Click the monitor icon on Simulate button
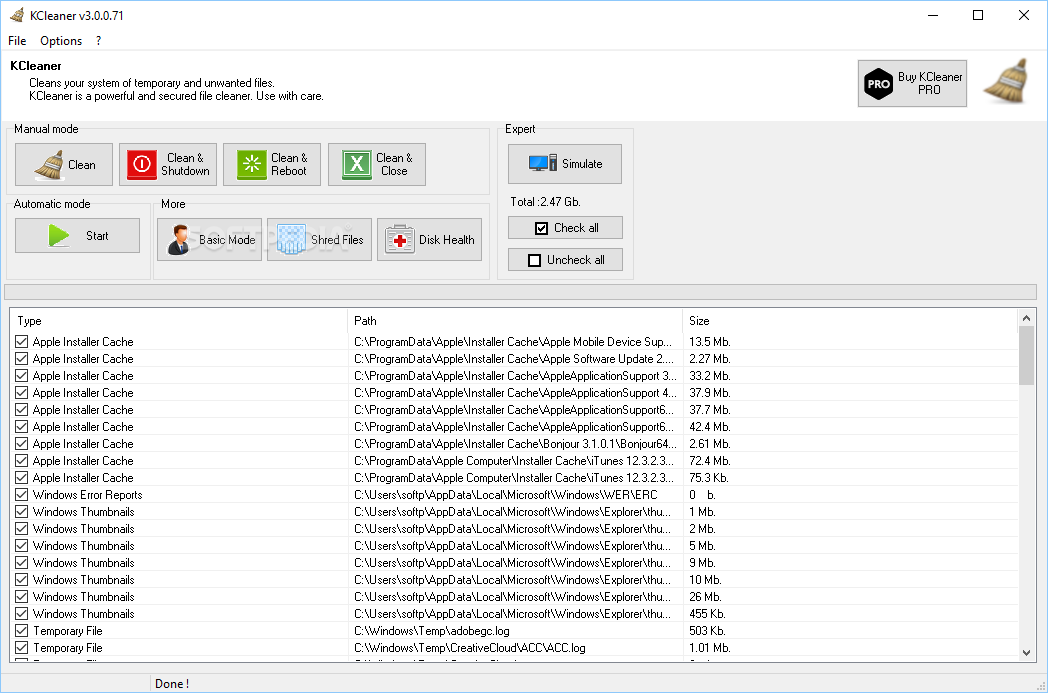 [542, 163]
